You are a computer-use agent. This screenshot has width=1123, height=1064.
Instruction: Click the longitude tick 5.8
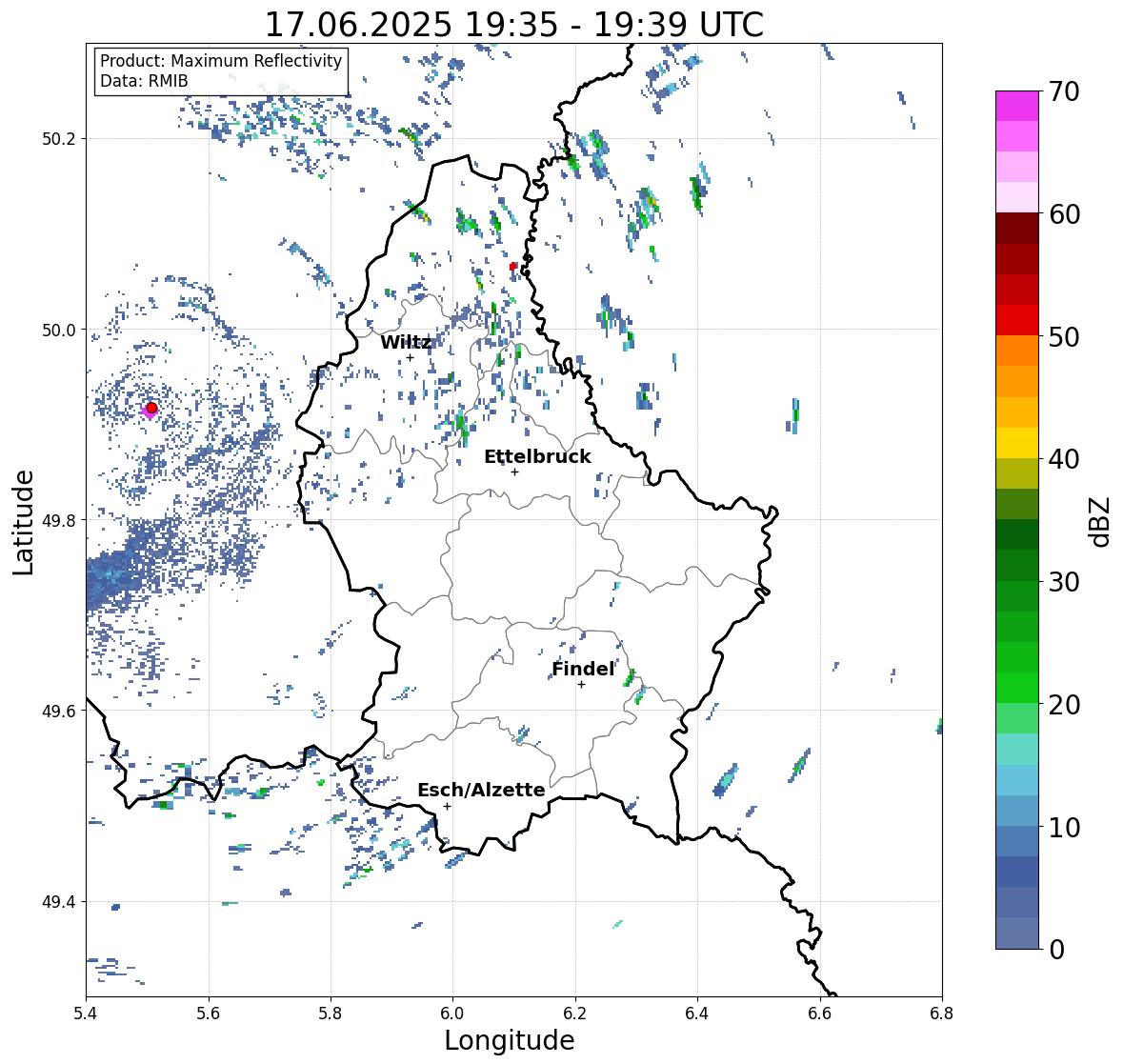[x=331, y=1014]
